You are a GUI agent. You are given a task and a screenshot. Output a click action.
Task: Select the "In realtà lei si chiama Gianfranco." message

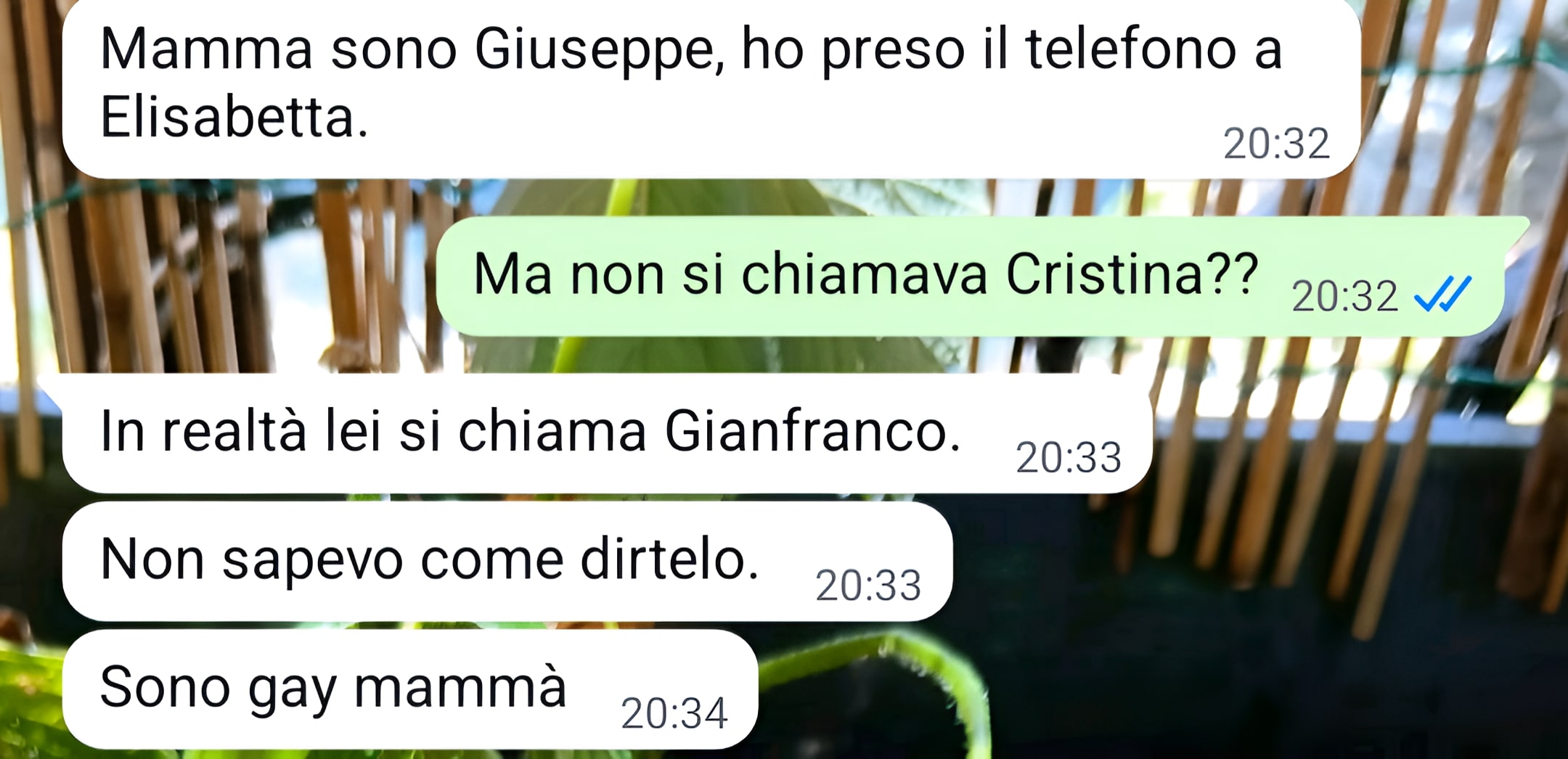tap(608, 433)
